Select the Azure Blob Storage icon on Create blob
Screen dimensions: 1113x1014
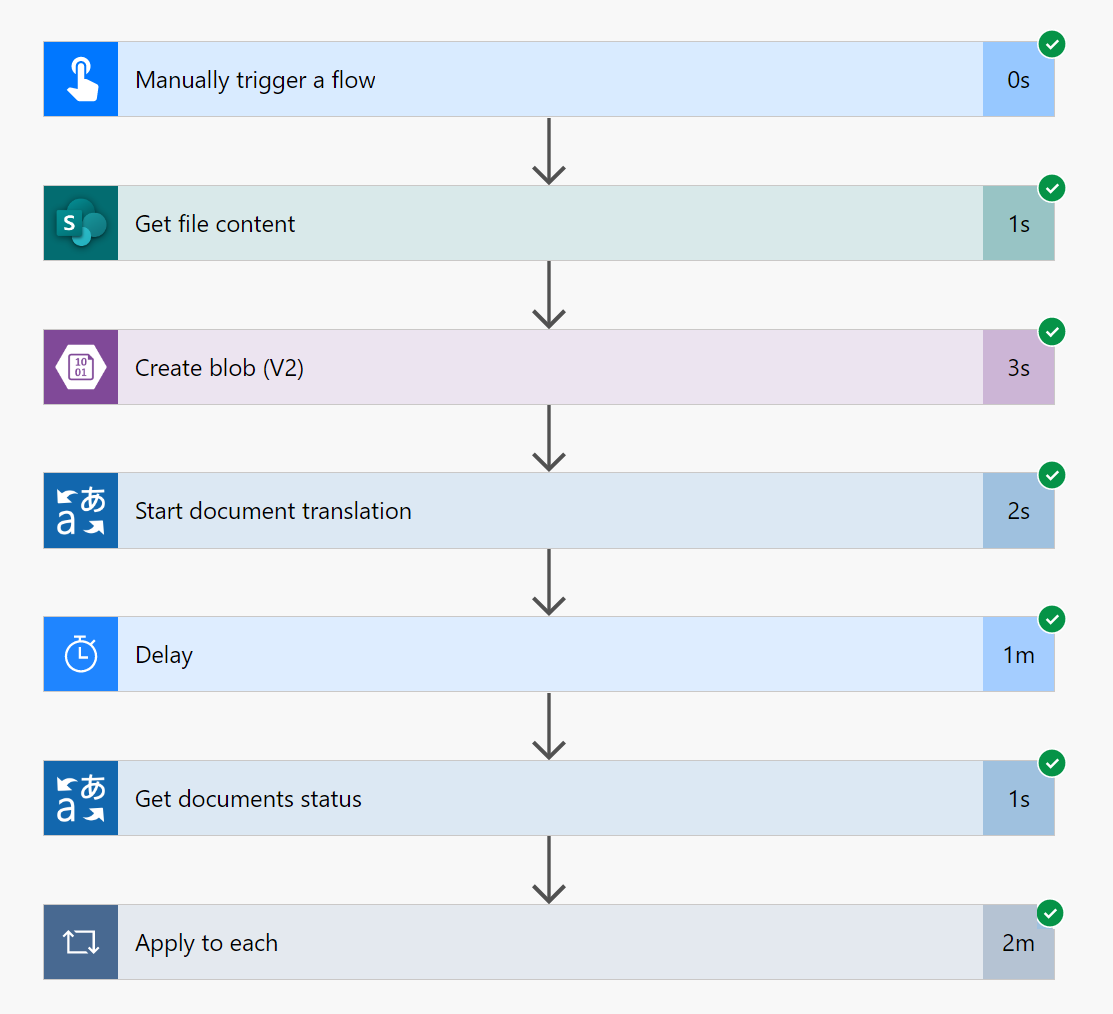click(80, 367)
